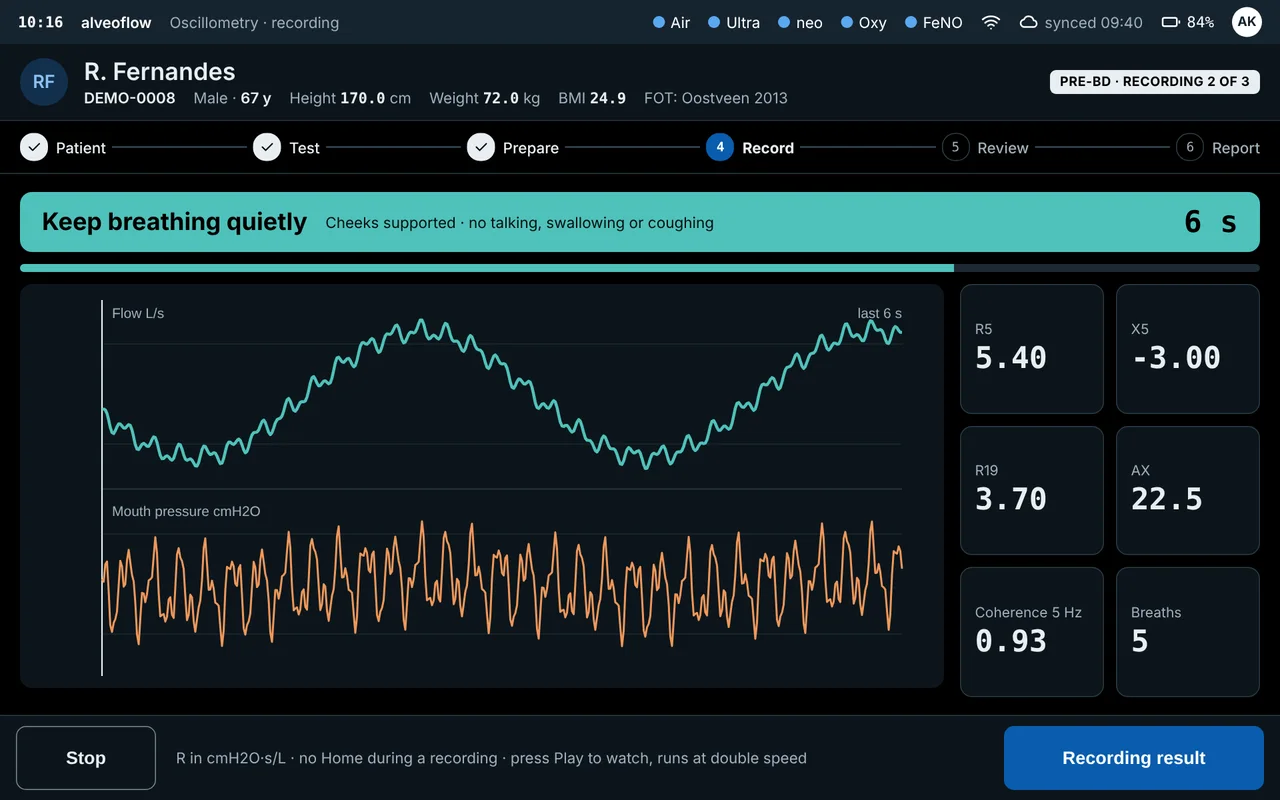Click the Test step checkmark icon
The image size is (1280, 800).
click(267, 148)
